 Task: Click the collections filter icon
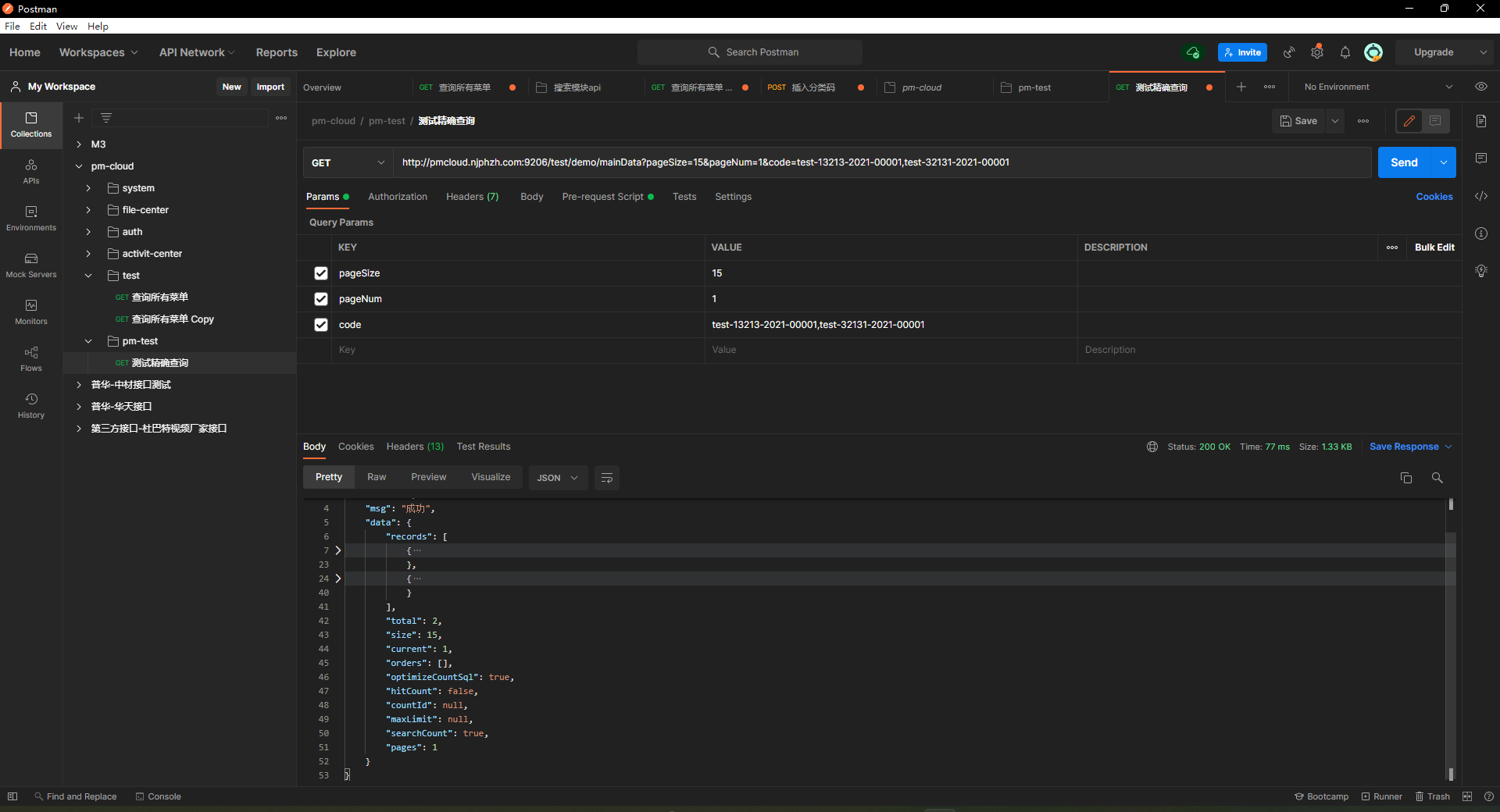pyautogui.click(x=106, y=118)
